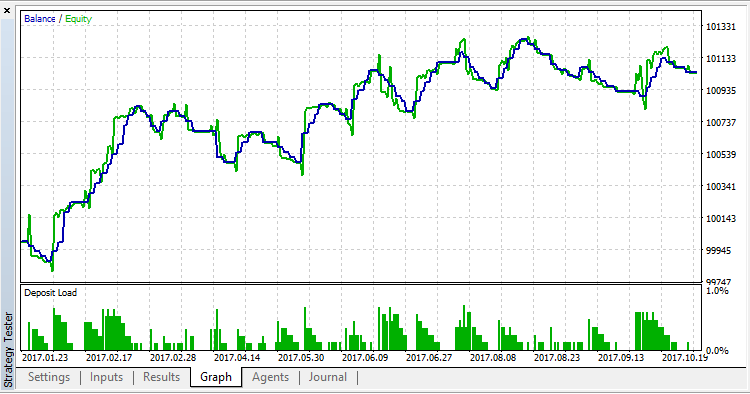Click the 2017.02.28 date label
Image resolution: width=750 pixels, height=394 pixels.
point(173,358)
